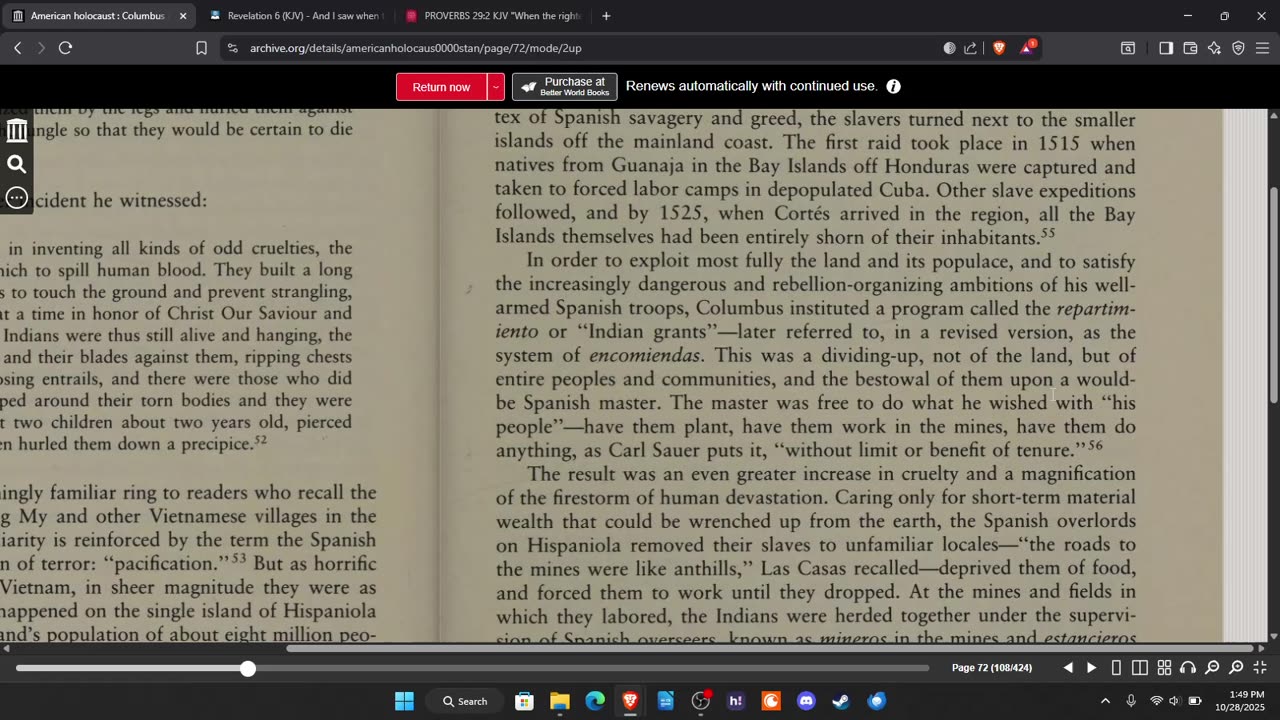The image size is (1280, 720).
Task: Open Brave VPN shield icon
Action: (x=1238, y=48)
